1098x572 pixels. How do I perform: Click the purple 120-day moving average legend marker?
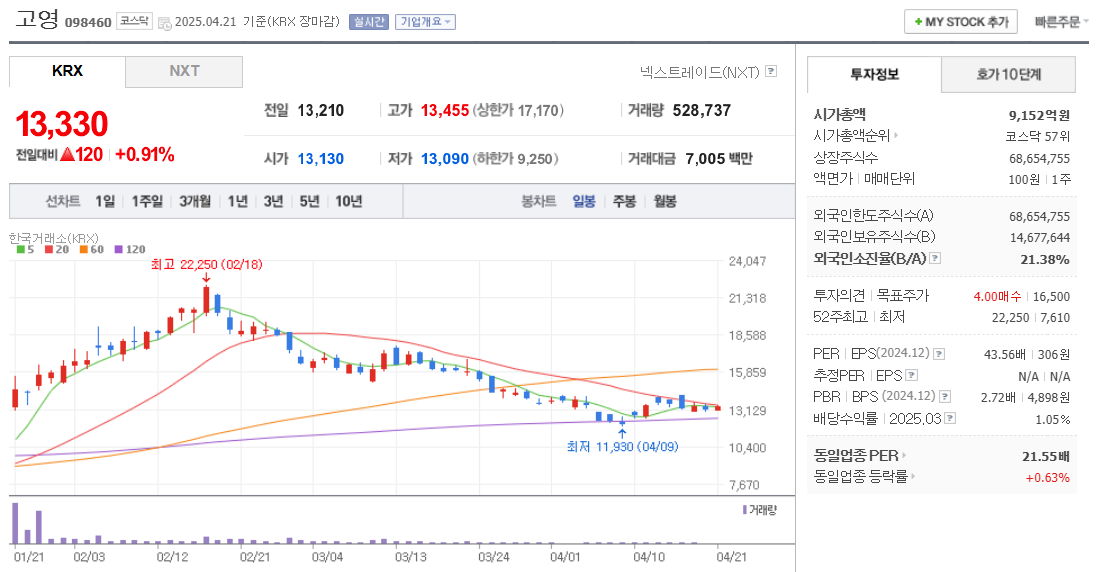[118, 249]
